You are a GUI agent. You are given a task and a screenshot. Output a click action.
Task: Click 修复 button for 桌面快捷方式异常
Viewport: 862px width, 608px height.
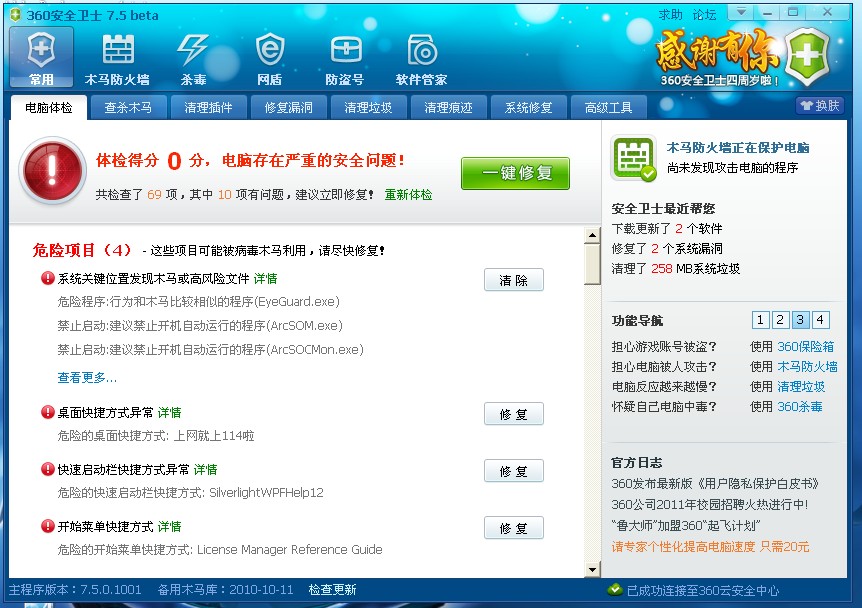click(x=514, y=414)
